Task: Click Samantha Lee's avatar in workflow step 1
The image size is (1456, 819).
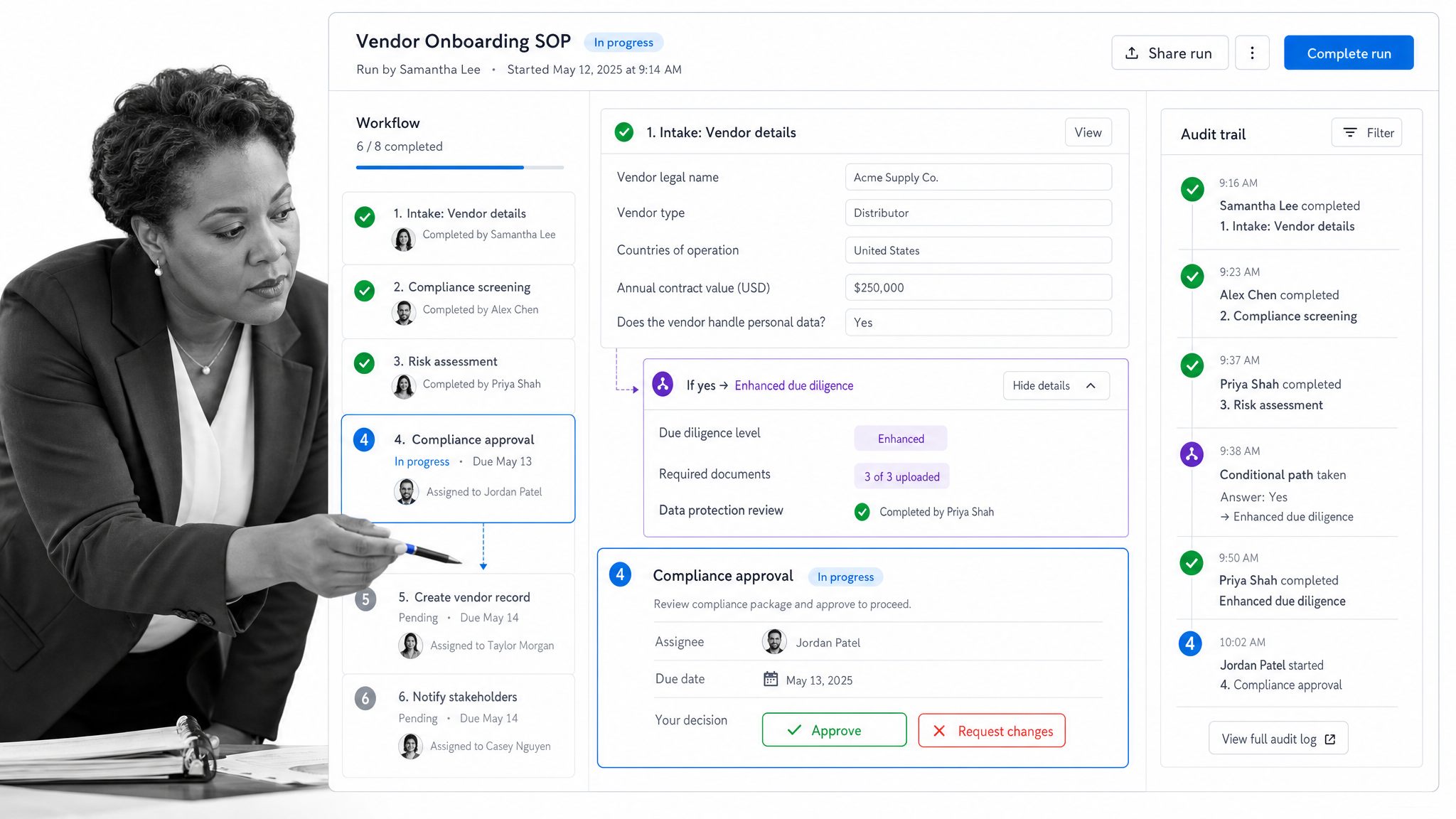Action: [404, 239]
